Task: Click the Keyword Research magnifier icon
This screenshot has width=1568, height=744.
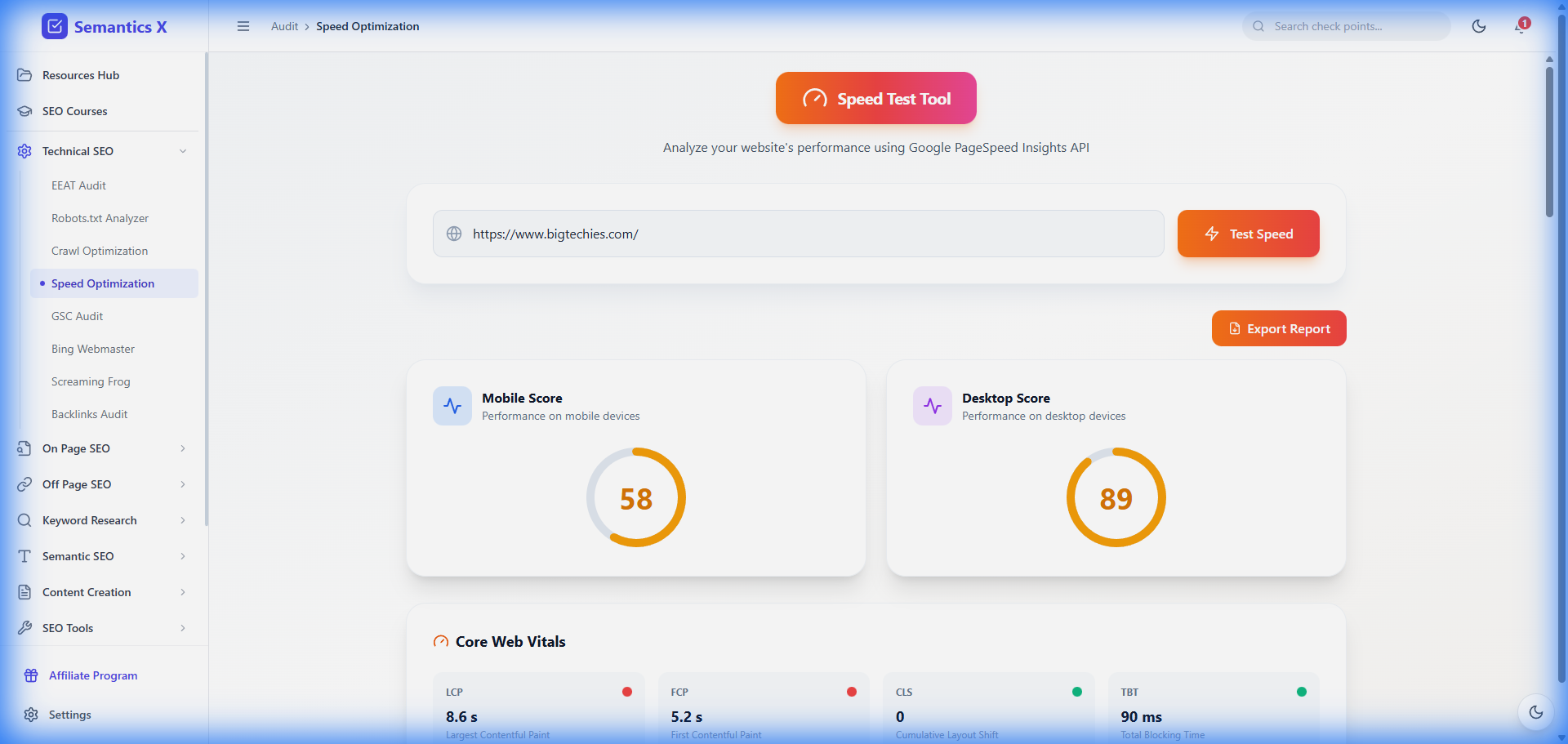Action: pyautogui.click(x=24, y=520)
